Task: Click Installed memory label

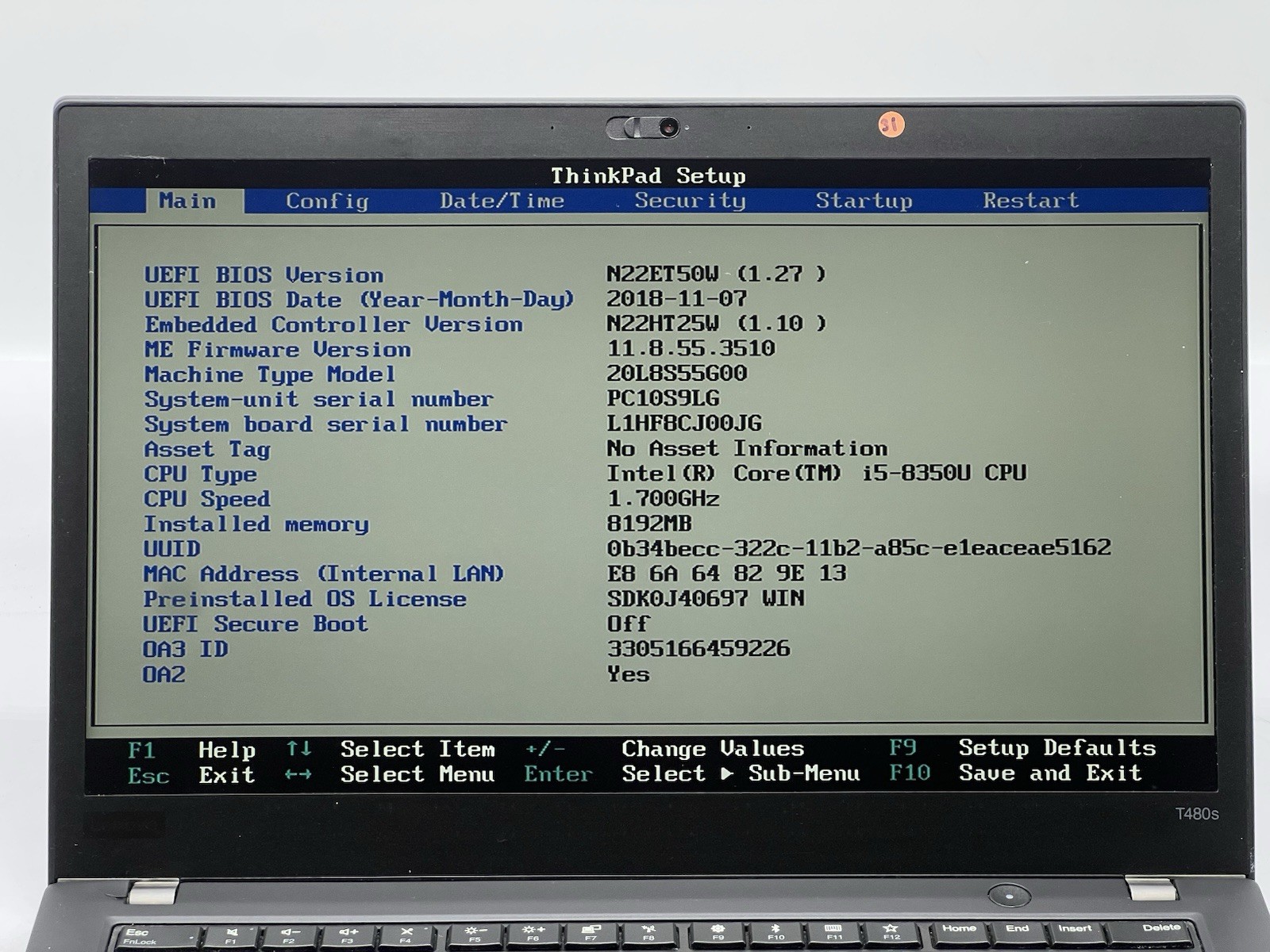Action: pyautogui.click(x=256, y=524)
